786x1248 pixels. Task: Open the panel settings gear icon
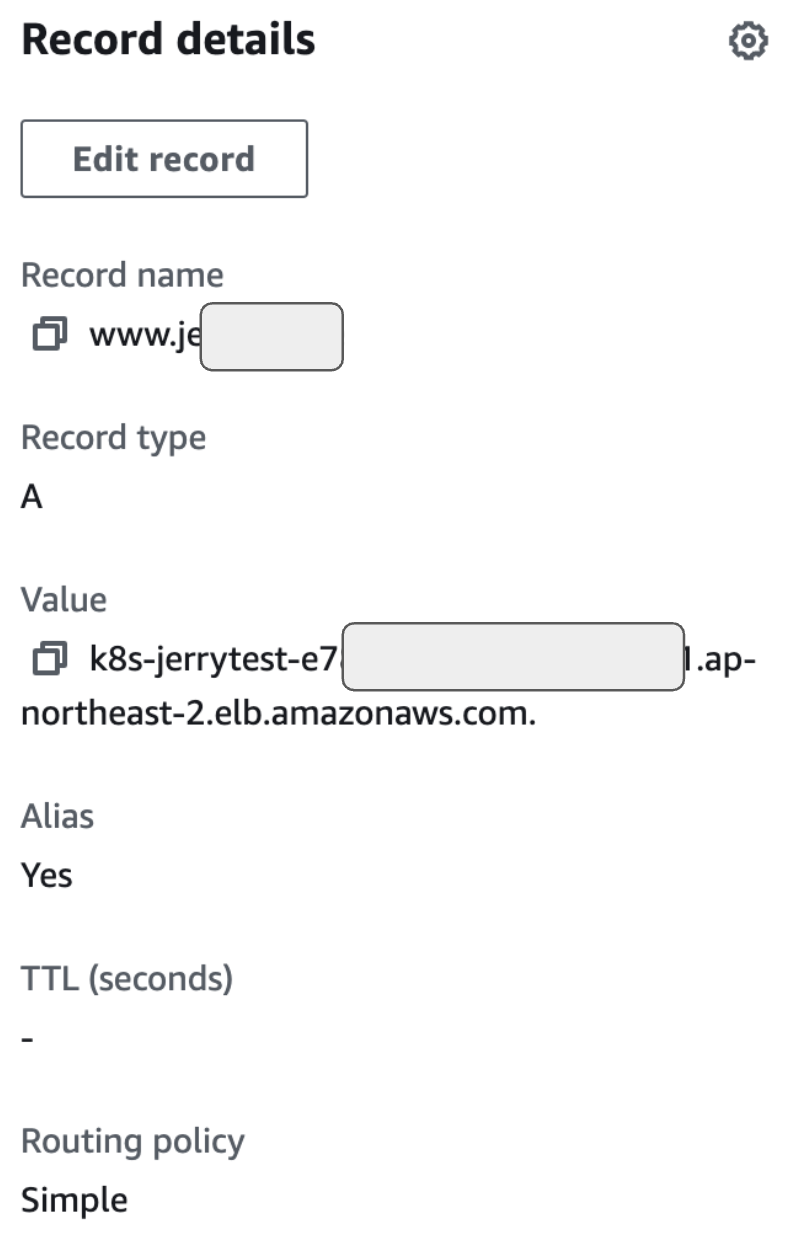point(748,42)
